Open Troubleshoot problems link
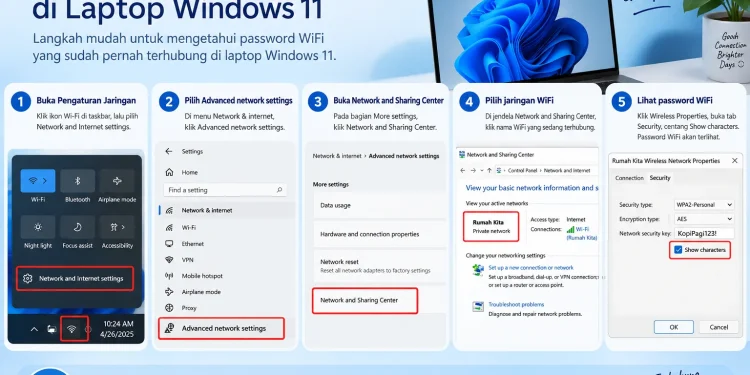This screenshot has width=750, height=375. (x=516, y=305)
